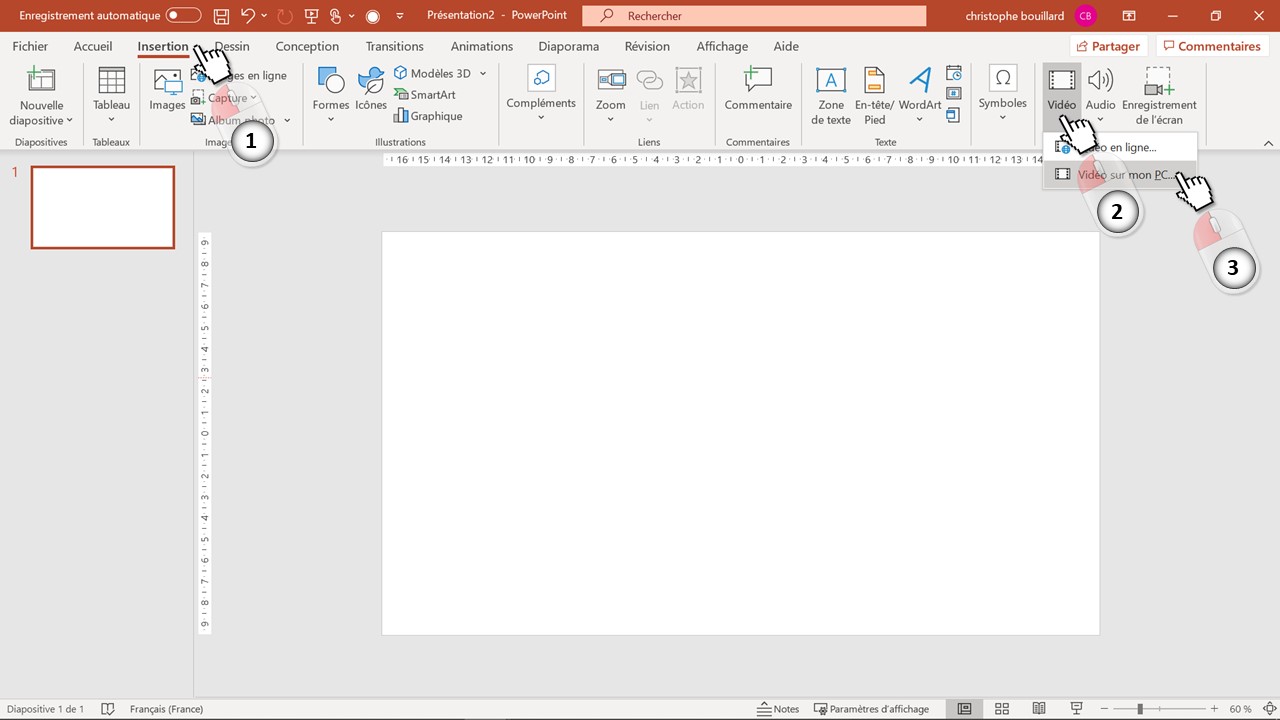Image resolution: width=1280 pixels, height=720 pixels.
Task: Open the Aide tab
Action: [786, 46]
